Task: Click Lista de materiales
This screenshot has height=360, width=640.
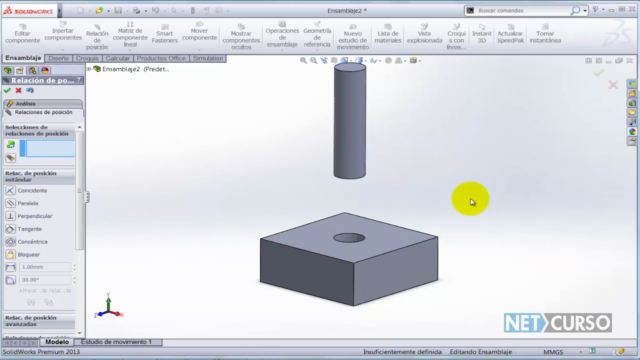Action: (x=388, y=33)
